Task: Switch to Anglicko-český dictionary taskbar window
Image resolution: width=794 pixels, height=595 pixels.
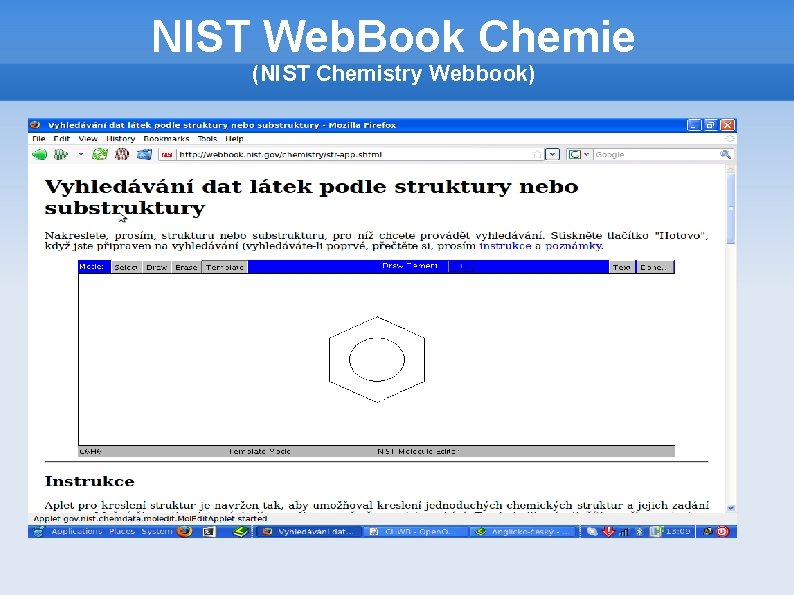Action: [525, 532]
